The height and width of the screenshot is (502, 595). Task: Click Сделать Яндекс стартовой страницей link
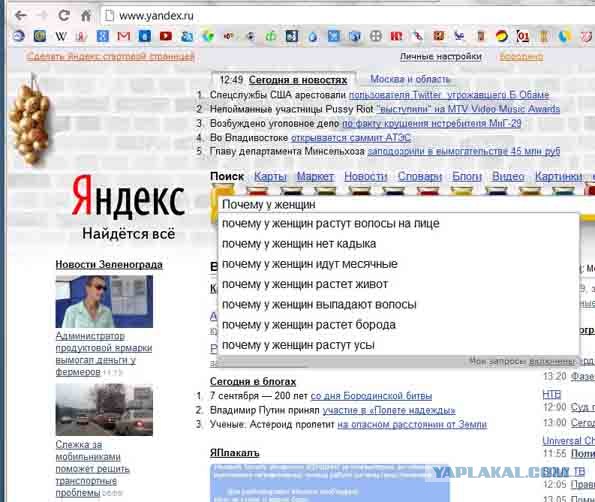110,57
